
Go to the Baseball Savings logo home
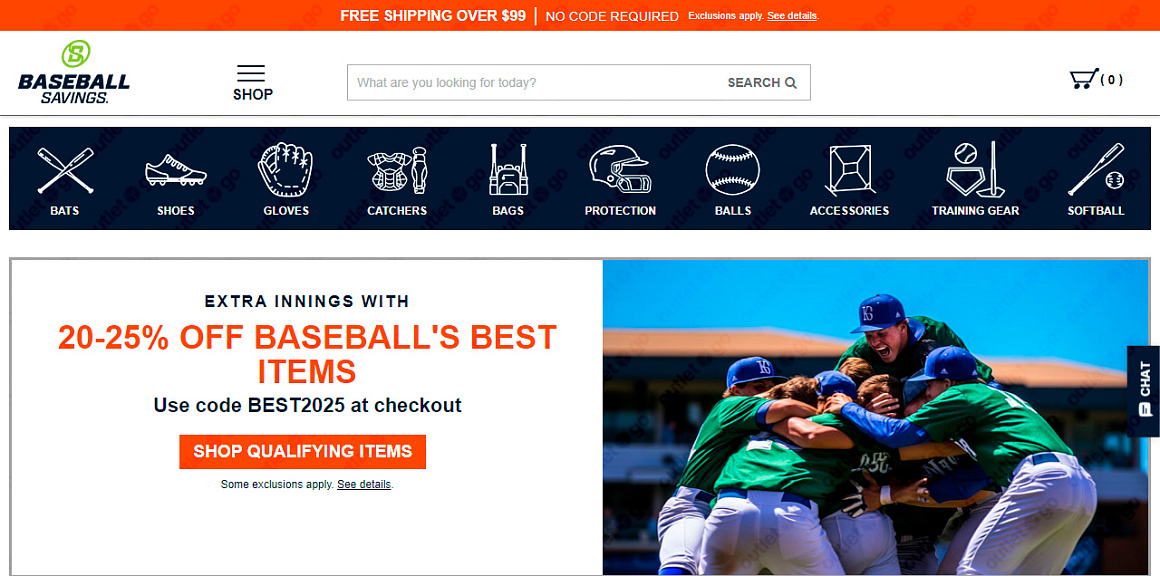[74, 72]
